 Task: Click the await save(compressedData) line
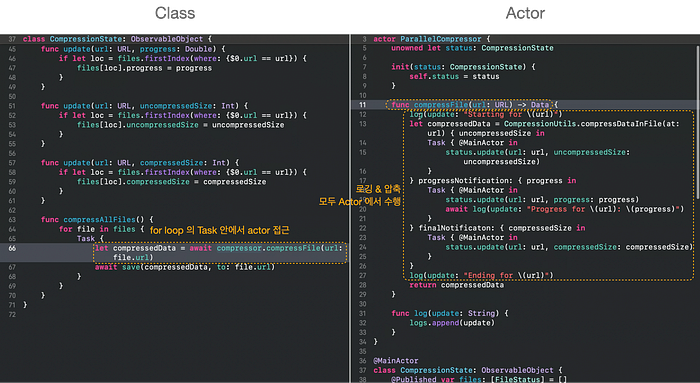coord(184,267)
